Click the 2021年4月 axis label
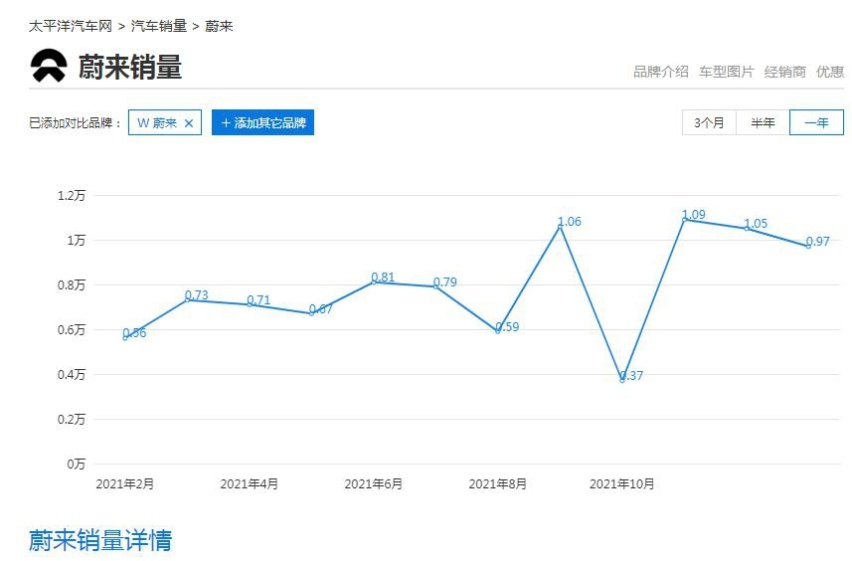The image size is (852, 561). (249, 483)
